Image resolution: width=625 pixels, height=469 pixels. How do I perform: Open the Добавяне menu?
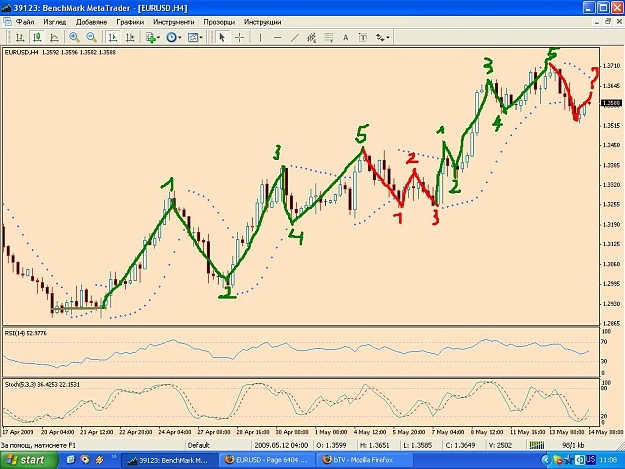pyautogui.click(x=91, y=22)
